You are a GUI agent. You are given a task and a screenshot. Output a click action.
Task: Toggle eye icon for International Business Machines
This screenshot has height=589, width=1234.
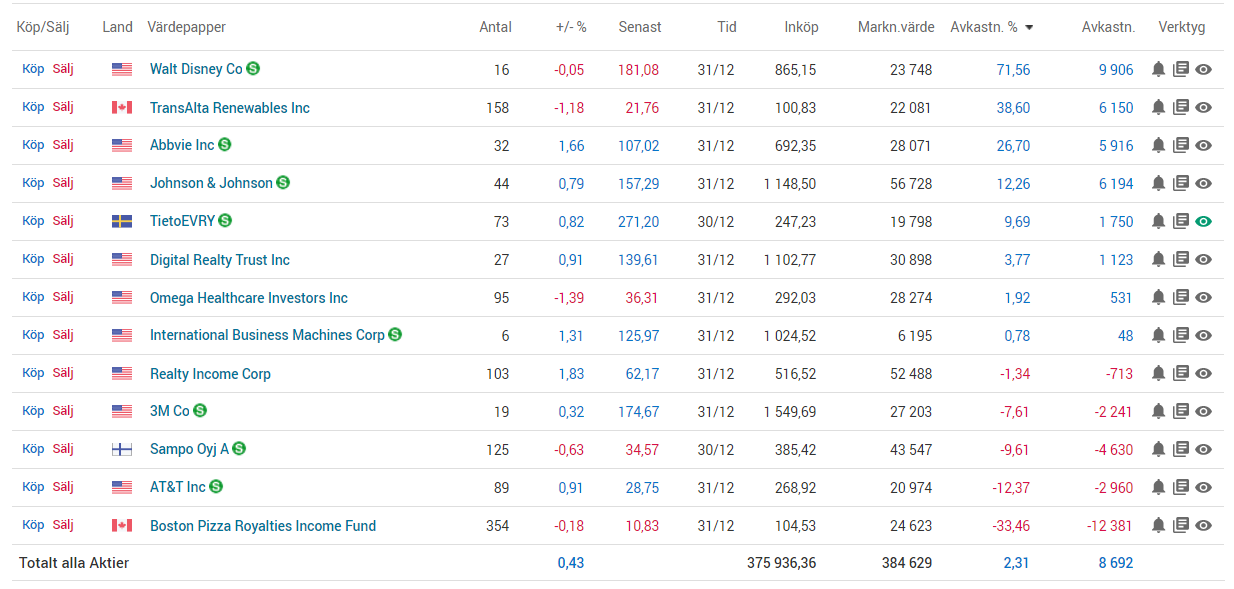[x=1204, y=335]
